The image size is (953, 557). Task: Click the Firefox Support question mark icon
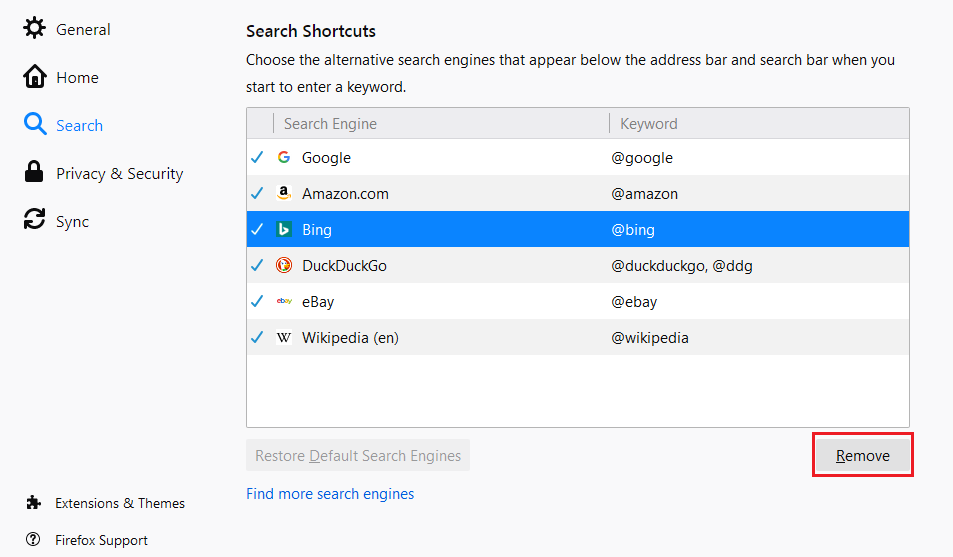(x=33, y=539)
